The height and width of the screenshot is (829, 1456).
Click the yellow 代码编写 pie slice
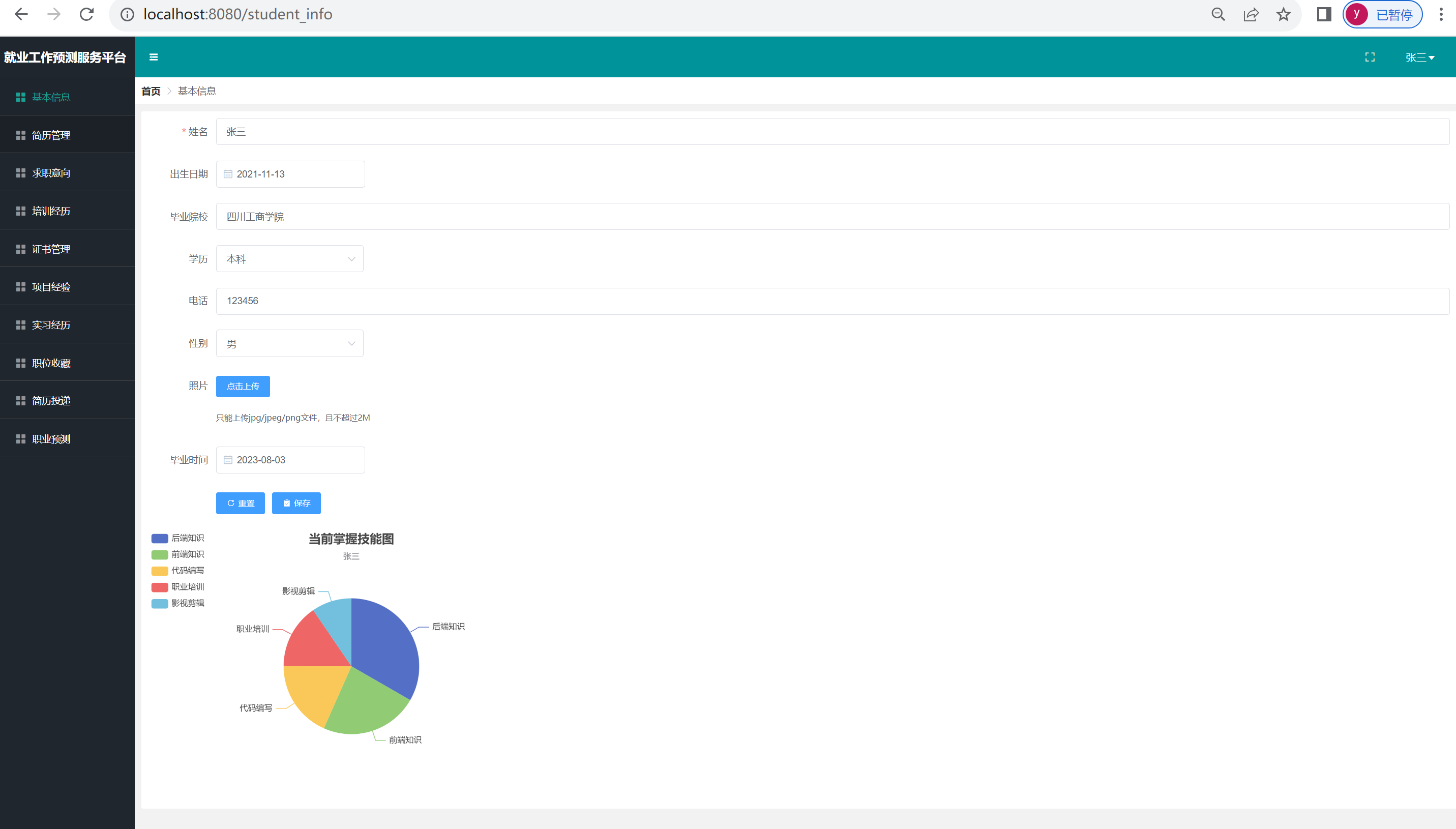[313, 689]
